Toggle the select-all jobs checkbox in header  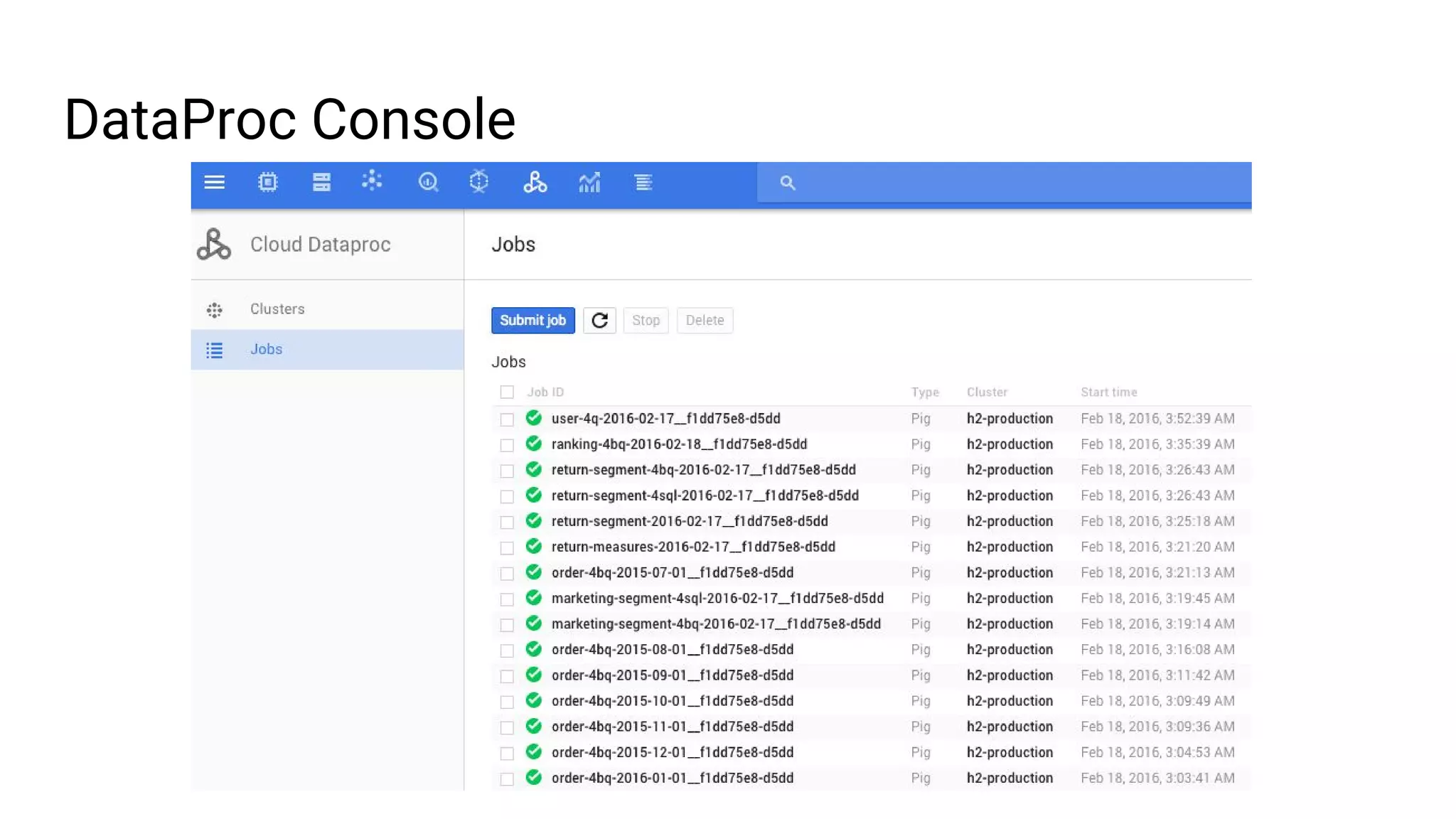[x=507, y=392]
